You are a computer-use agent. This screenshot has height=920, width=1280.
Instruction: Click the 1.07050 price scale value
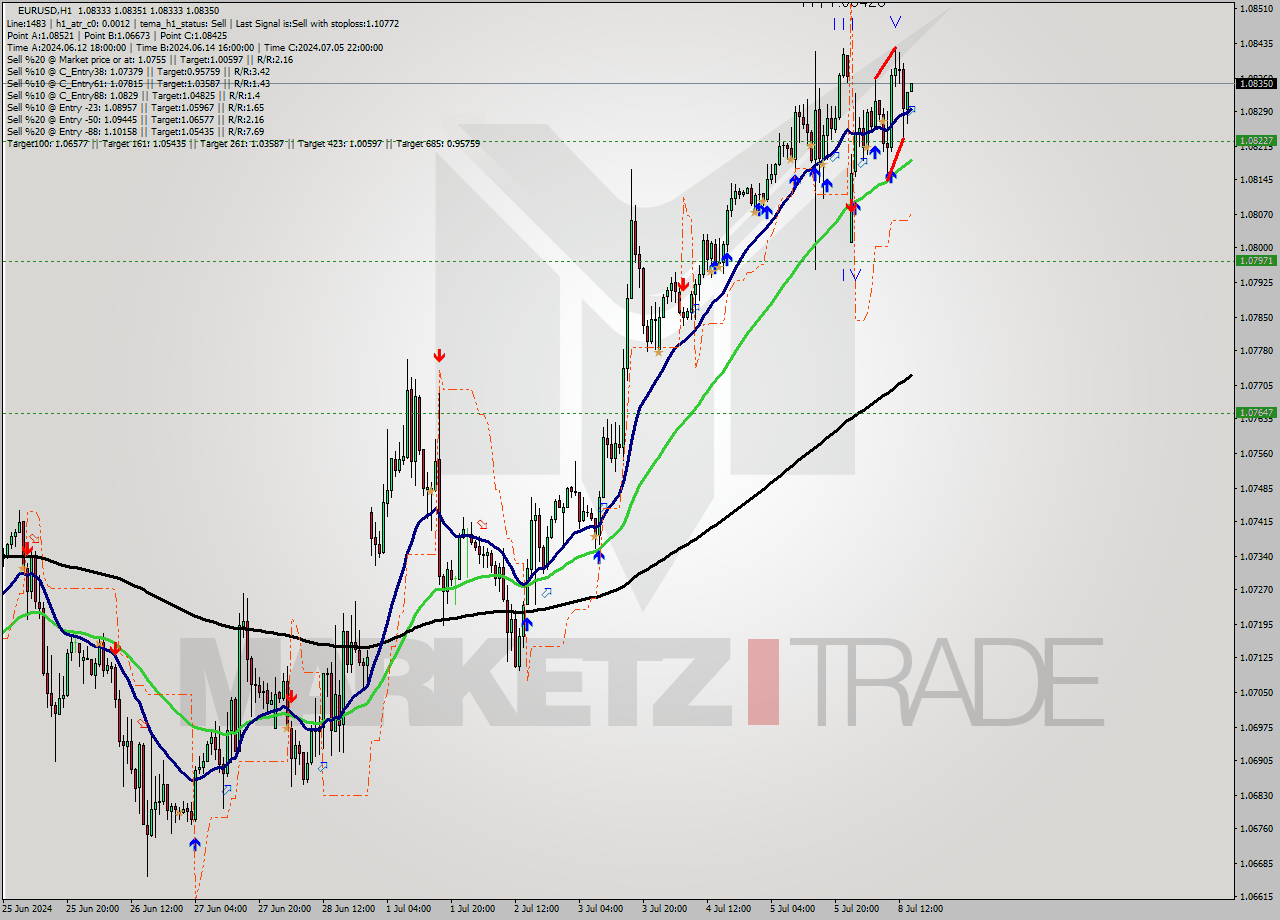(x=1255, y=692)
